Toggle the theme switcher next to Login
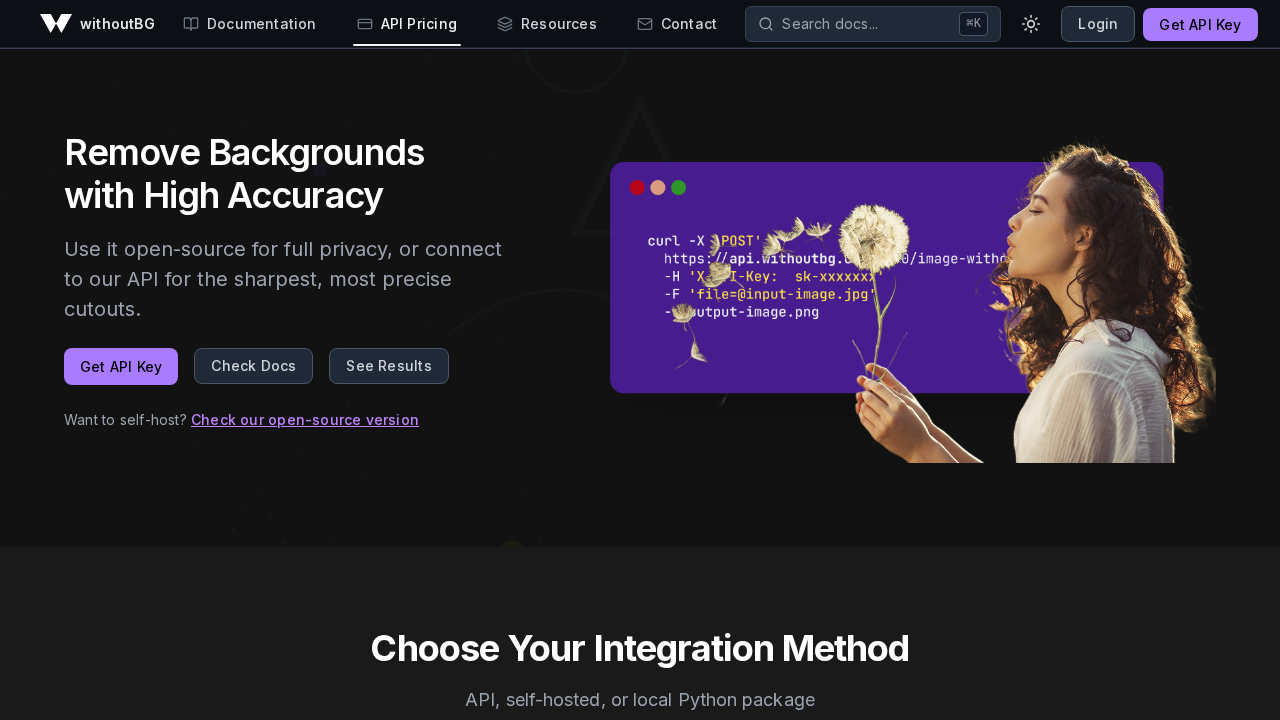Image resolution: width=1280 pixels, height=720 pixels. [1030, 23]
